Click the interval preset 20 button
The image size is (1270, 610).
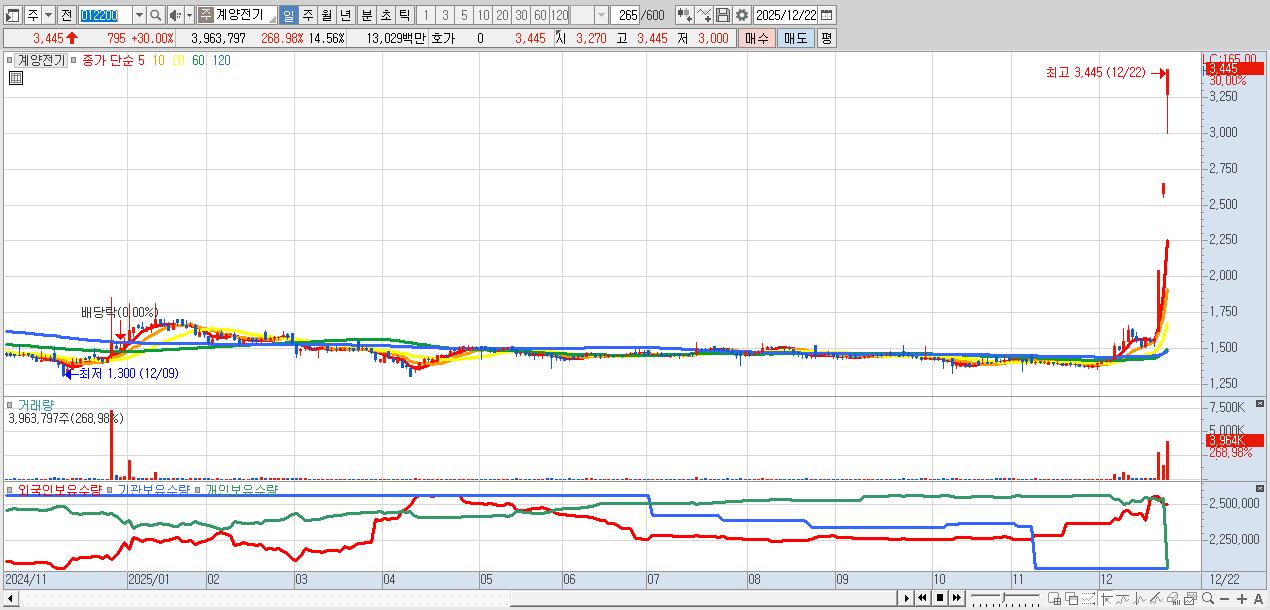[x=502, y=15]
